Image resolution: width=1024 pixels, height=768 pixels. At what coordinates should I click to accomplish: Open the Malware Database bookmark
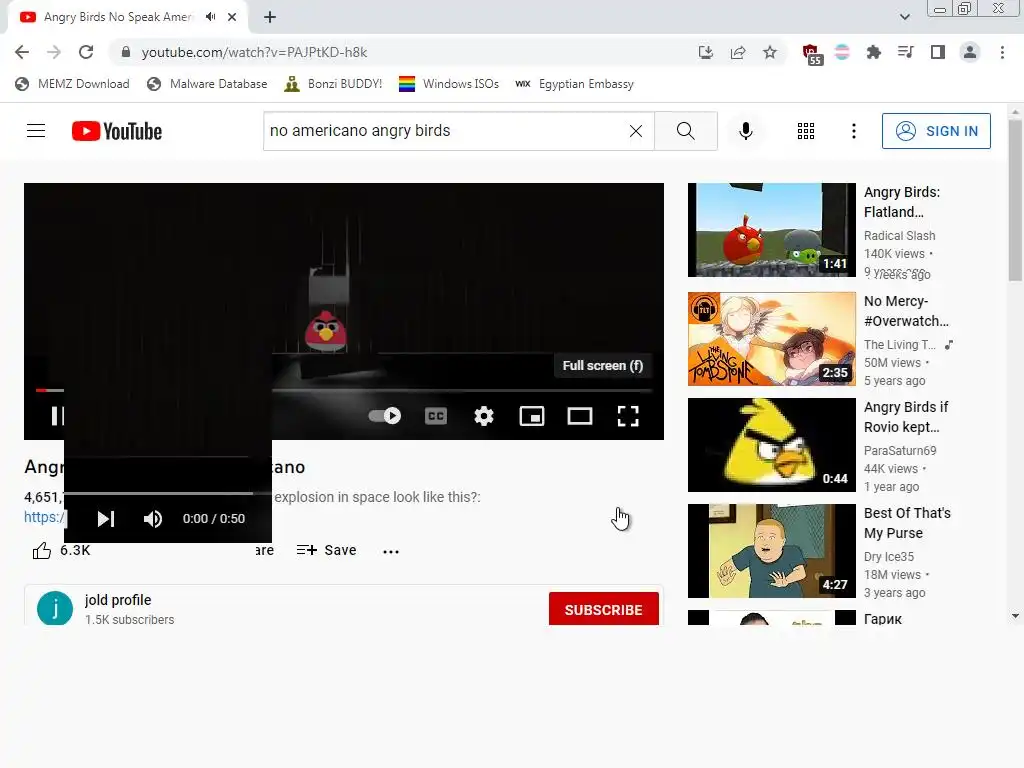click(207, 84)
